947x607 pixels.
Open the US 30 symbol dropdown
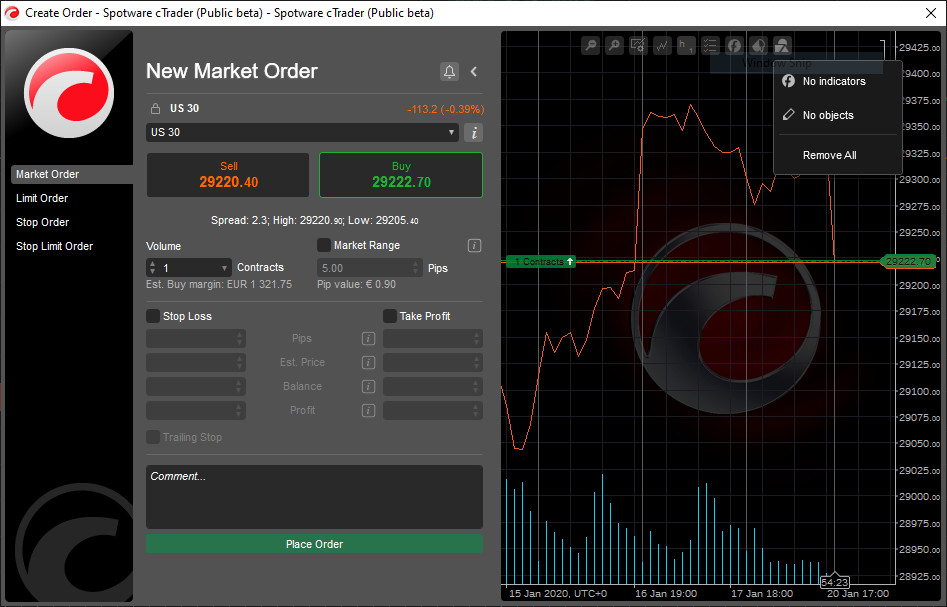[302, 132]
